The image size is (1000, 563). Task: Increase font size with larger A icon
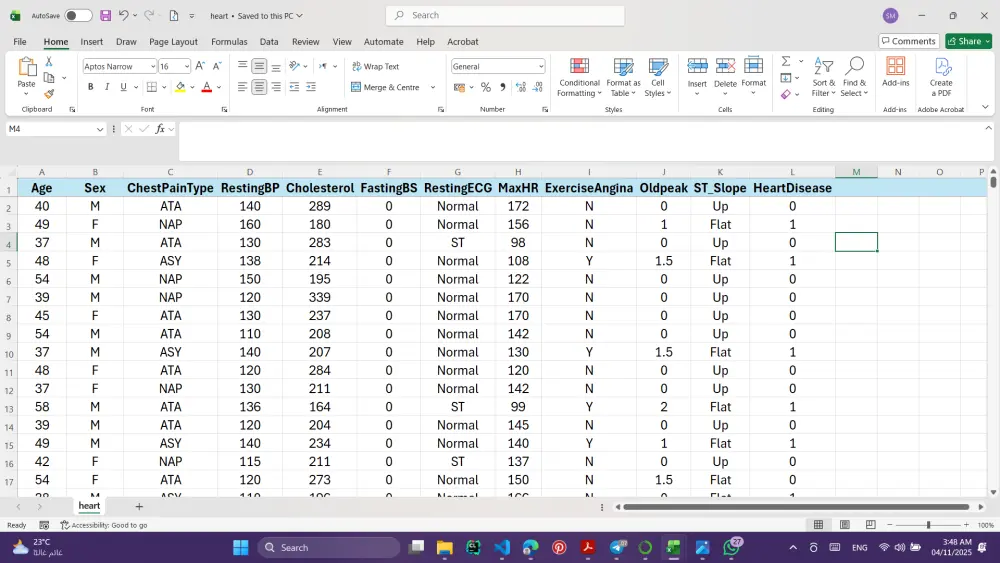tap(200, 66)
